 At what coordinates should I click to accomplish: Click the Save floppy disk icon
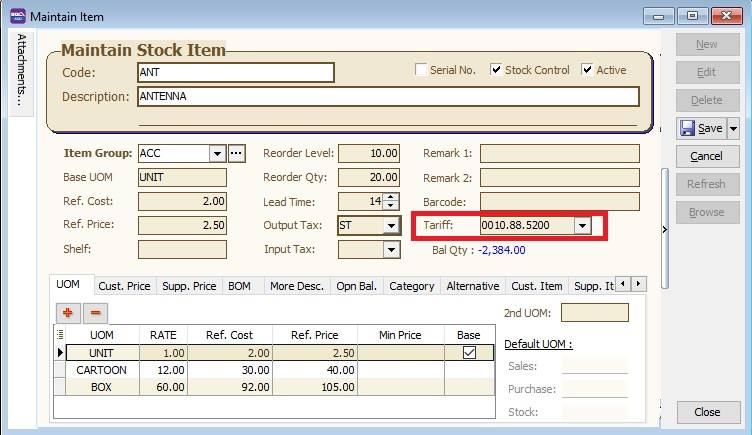coord(688,128)
